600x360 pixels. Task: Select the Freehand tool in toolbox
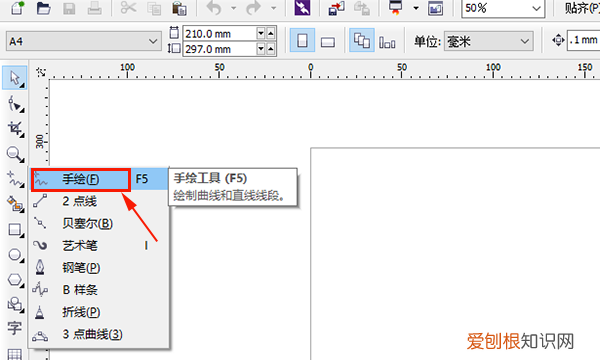(15, 179)
